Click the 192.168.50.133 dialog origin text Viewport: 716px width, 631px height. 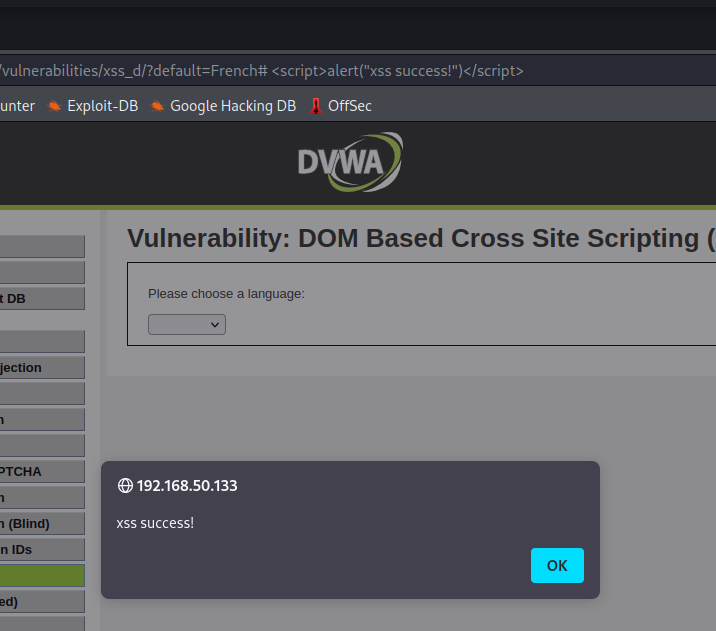point(187,485)
